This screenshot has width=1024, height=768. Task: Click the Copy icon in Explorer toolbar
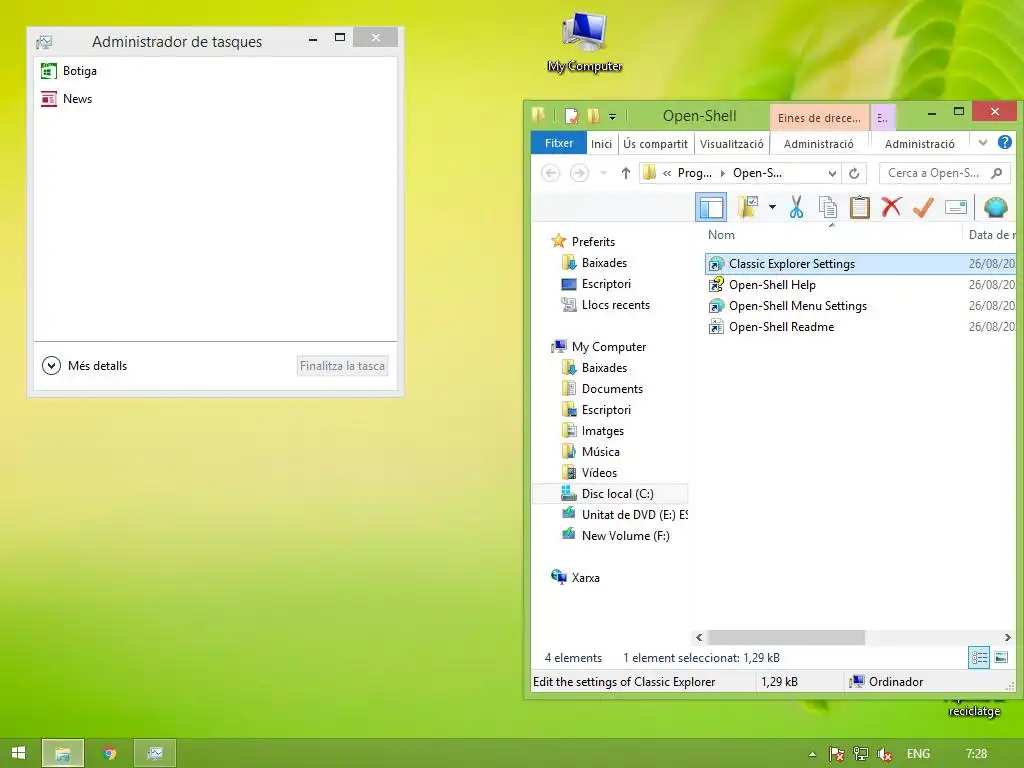(828, 208)
